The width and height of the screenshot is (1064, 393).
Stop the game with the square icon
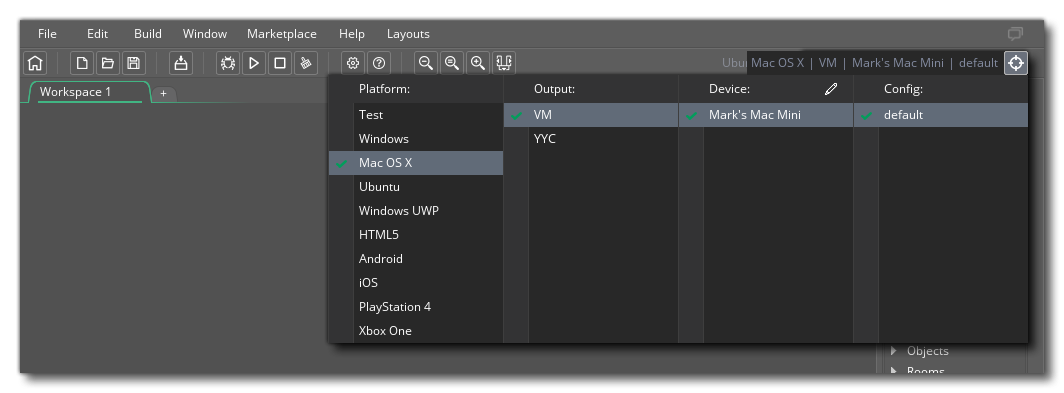pyautogui.click(x=280, y=63)
